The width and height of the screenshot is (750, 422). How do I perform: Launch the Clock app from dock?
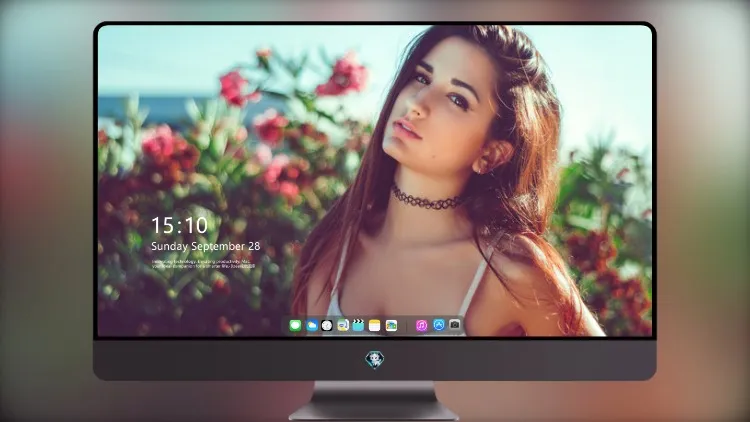(x=327, y=326)
